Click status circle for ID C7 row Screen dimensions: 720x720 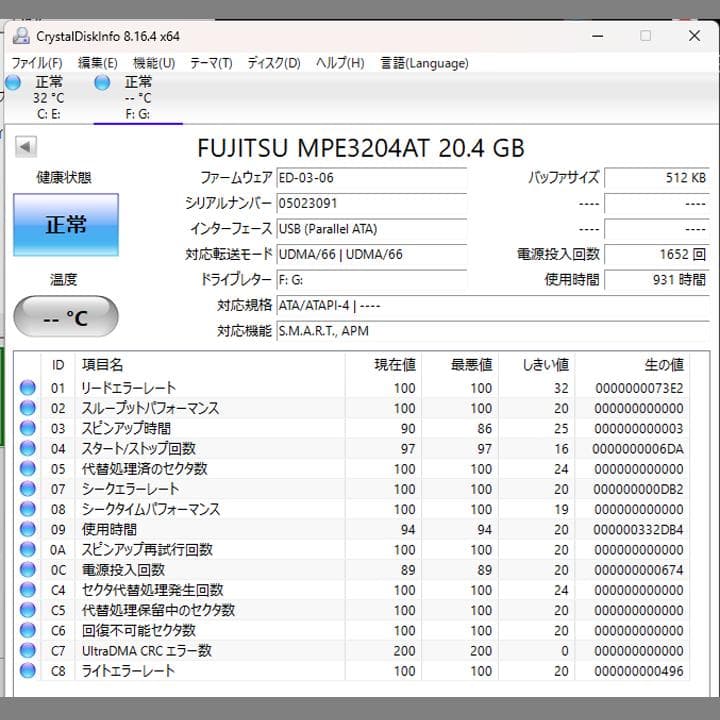pos(28,650)
